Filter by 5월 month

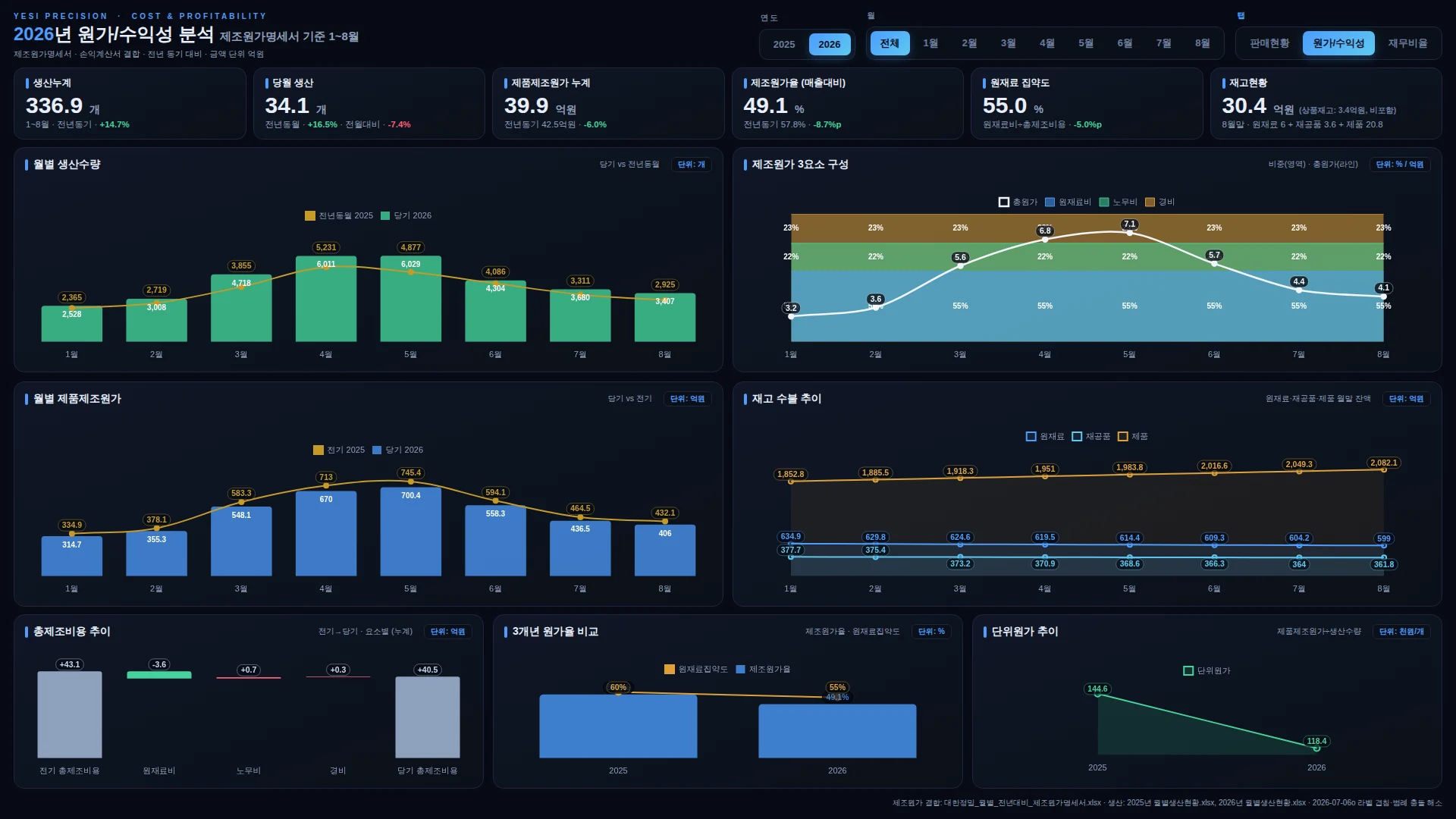click(1086, 43)
